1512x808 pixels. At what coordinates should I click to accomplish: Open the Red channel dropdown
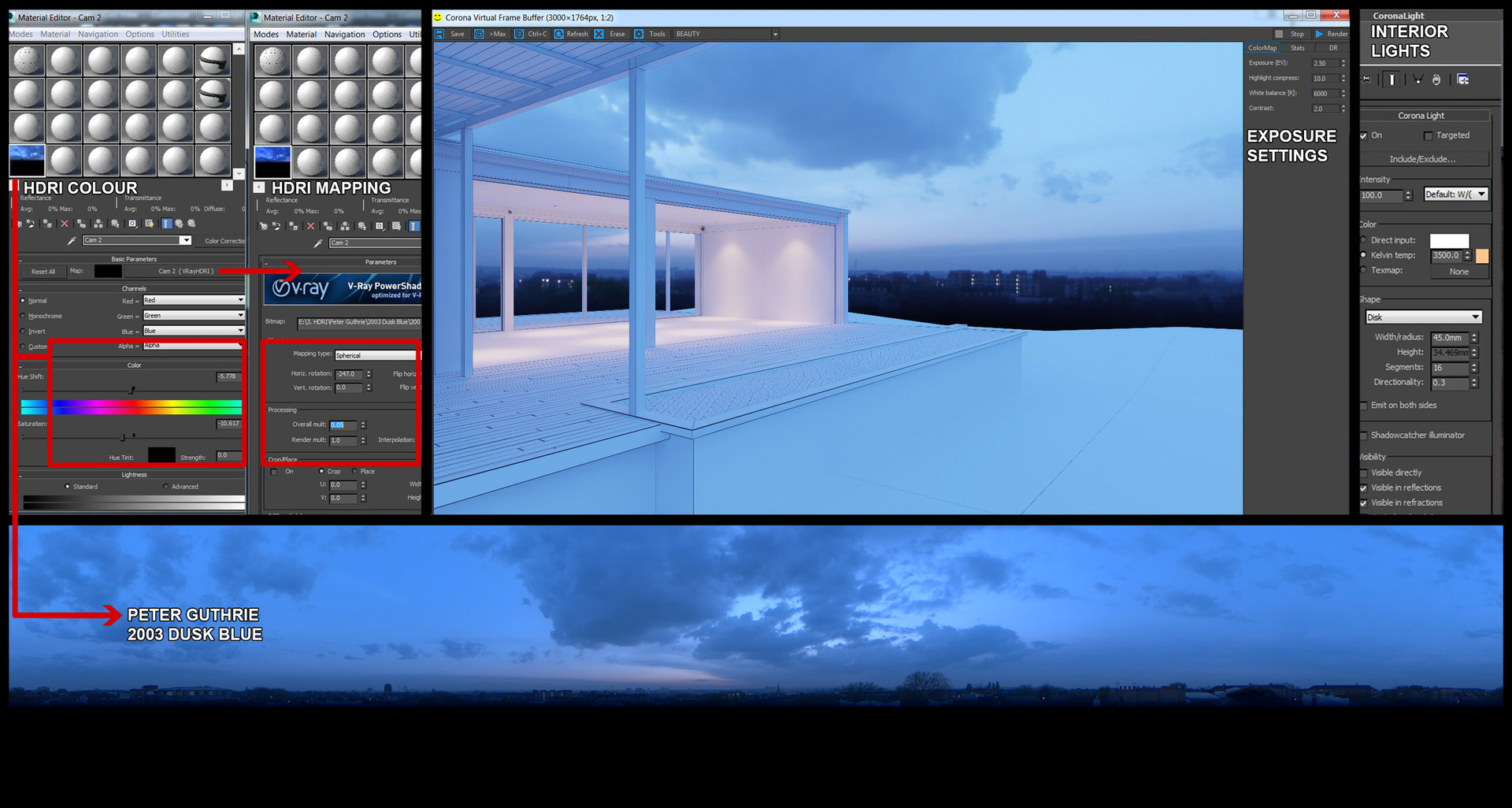click(x=193, y=300)
